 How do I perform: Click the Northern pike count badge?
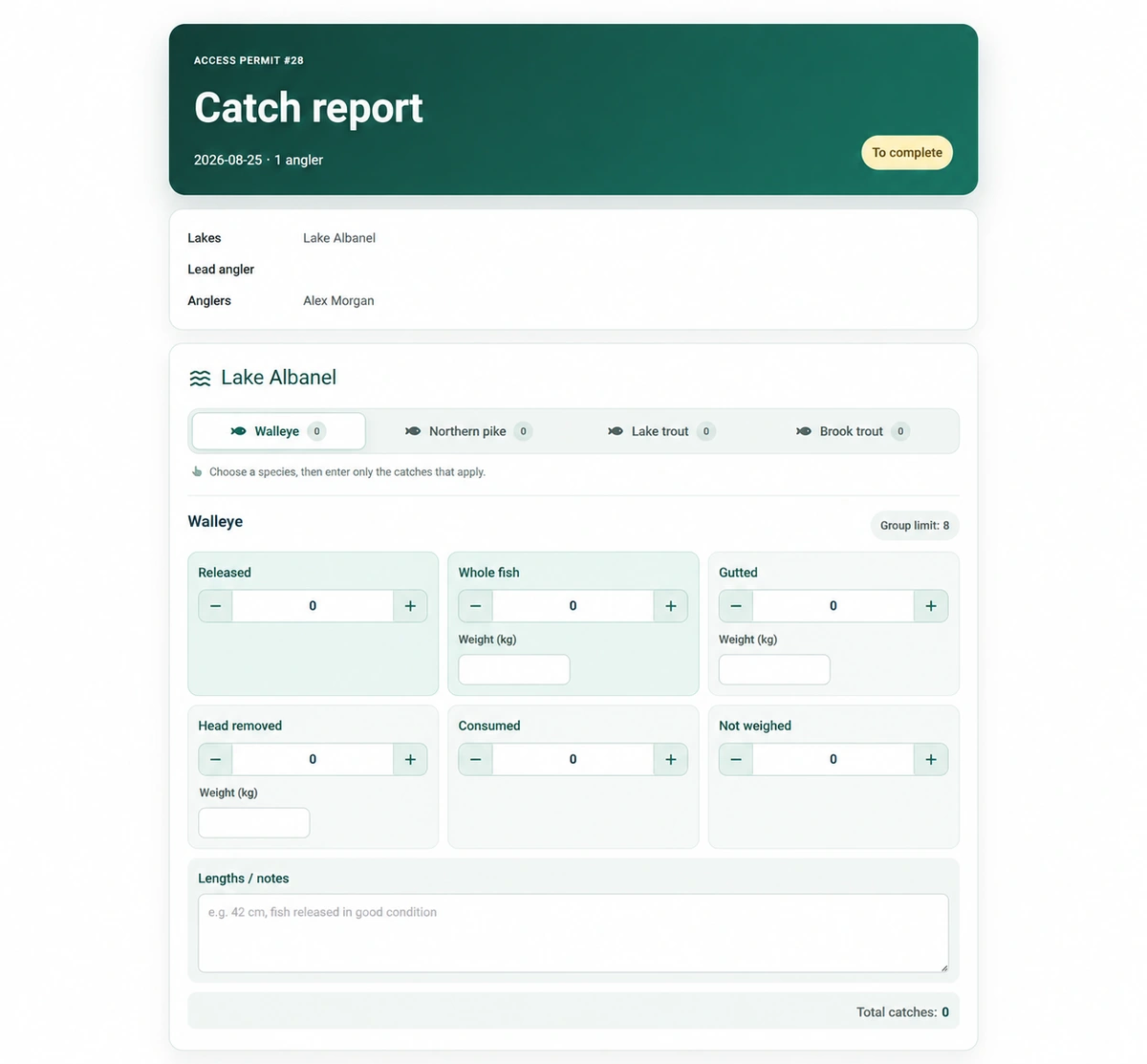(x=523, y=431)
